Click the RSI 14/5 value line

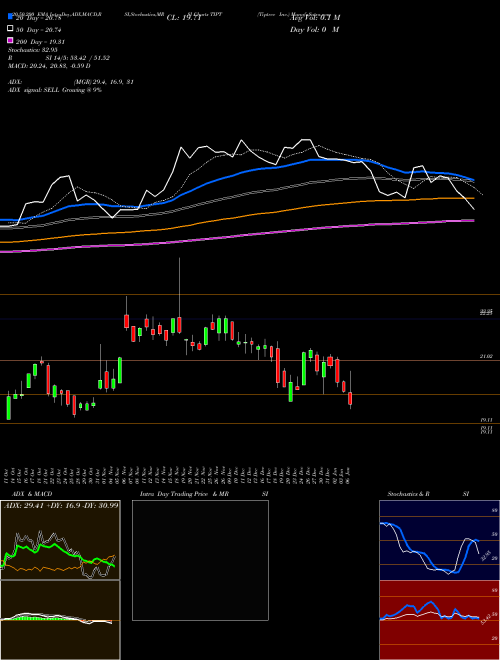pyautogui.click(x=59, y=58)
